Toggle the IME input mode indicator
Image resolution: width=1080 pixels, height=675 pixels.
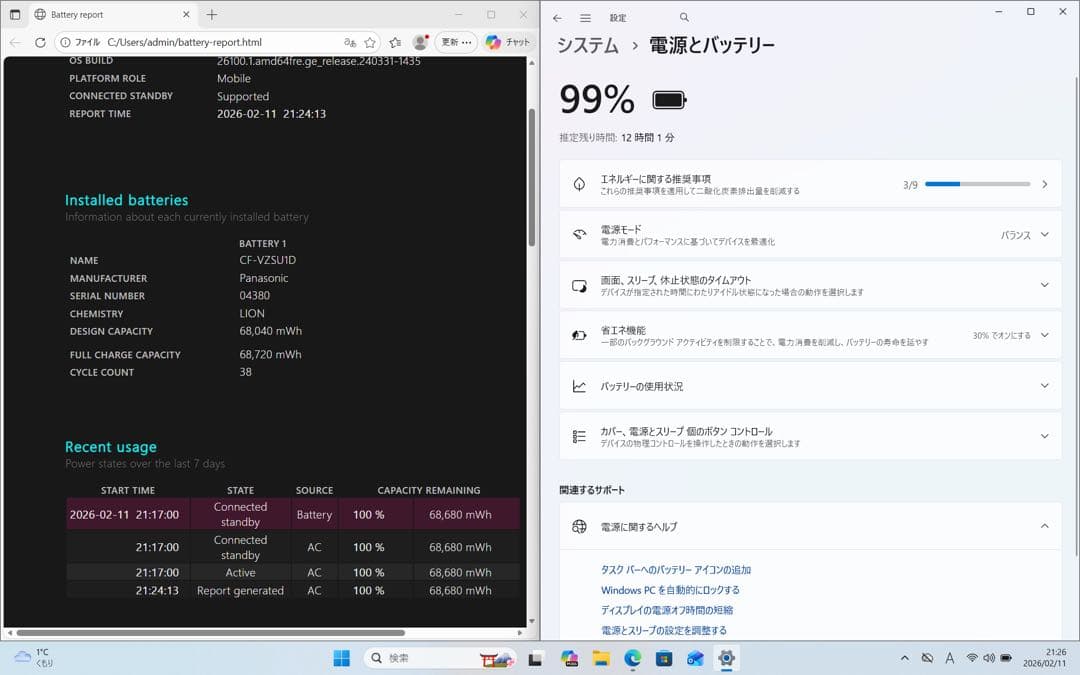pos(950,658)
